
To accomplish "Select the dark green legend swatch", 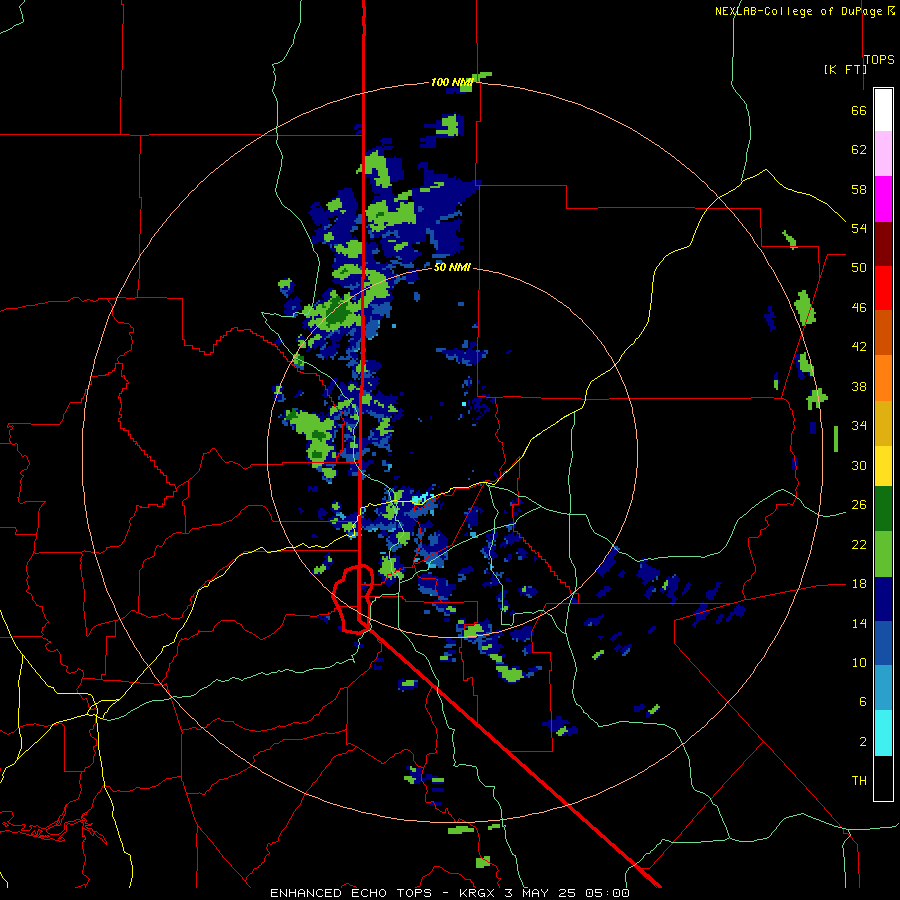I will (x=883, y=509).
